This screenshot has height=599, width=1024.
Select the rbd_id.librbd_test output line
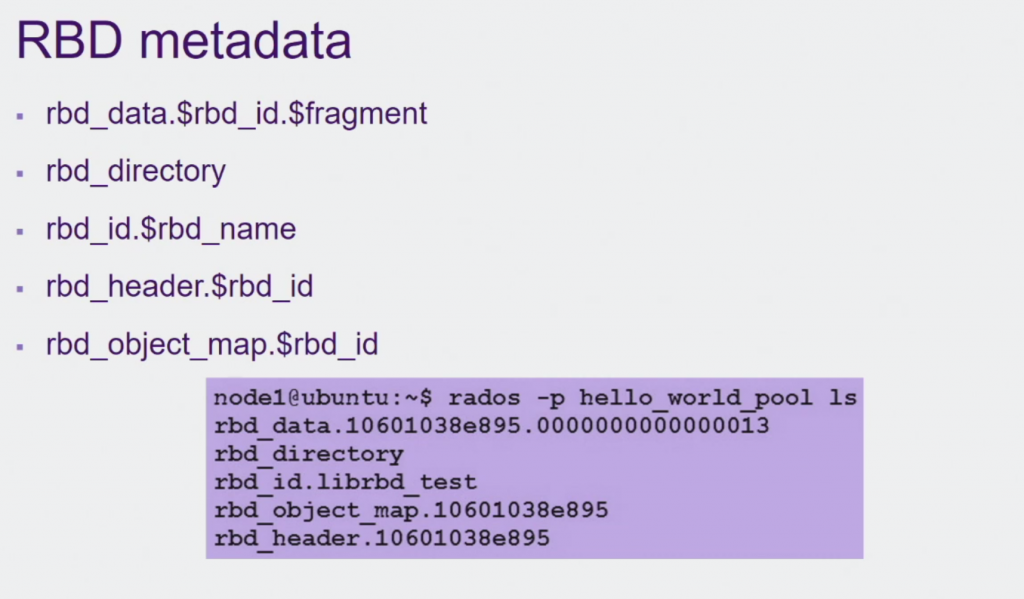[345, 482]
